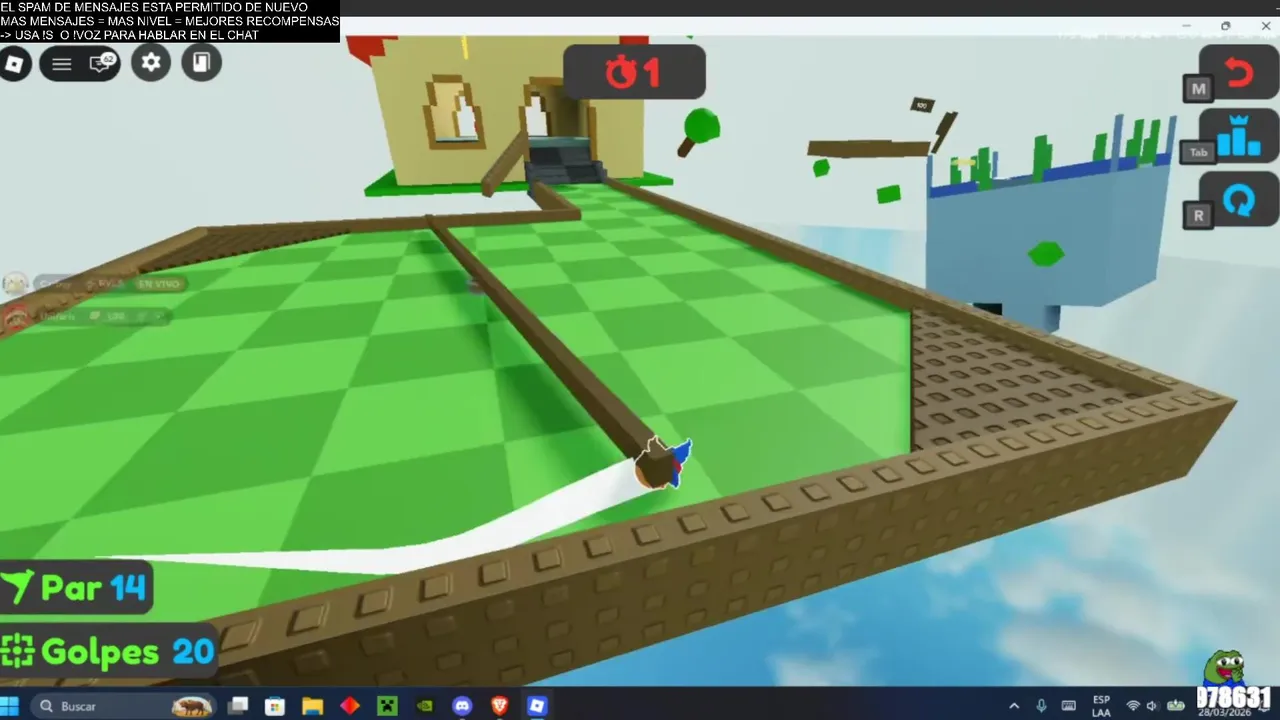Click the red undo arrow button
The image size is (1280, 720).
(1238, 74)
